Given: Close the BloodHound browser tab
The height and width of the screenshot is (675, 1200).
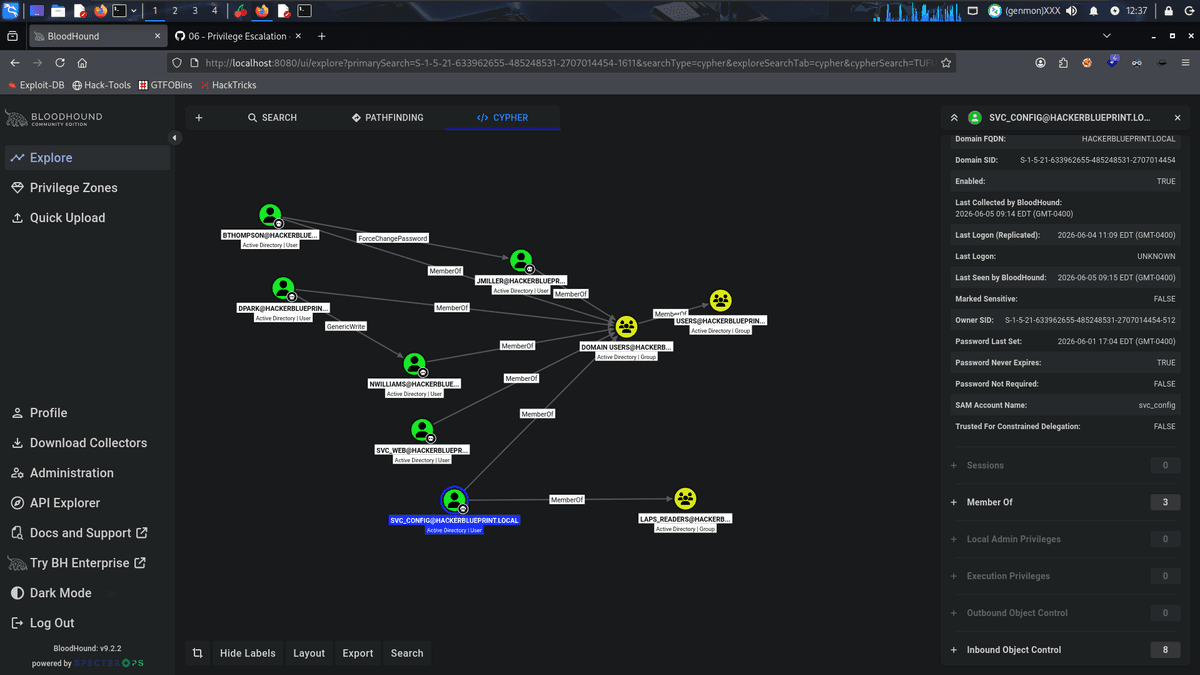Looking at the screenshot, I should tap(157, 36).
